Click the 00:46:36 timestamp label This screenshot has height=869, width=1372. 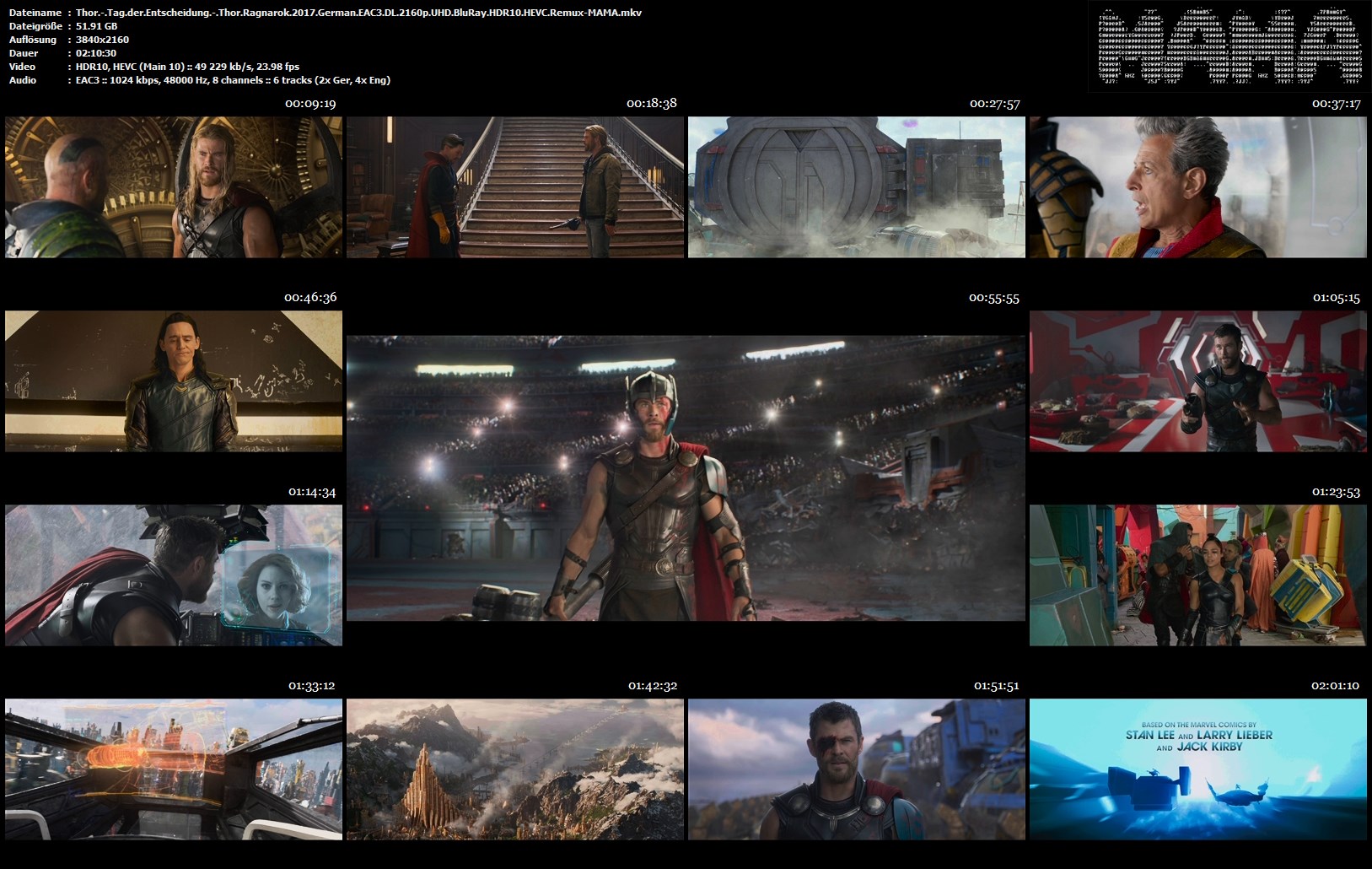[310, 298]
